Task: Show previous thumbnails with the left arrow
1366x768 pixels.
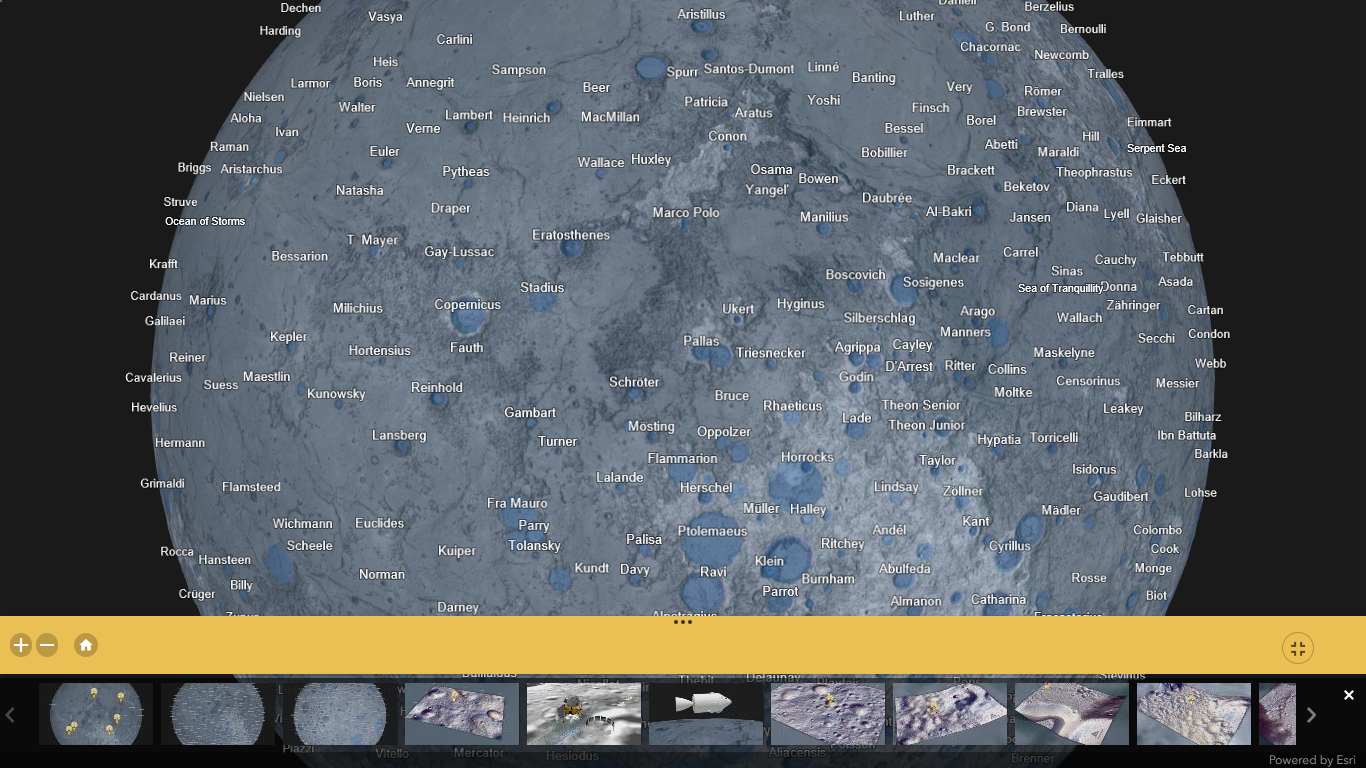Action: [10, 714]
